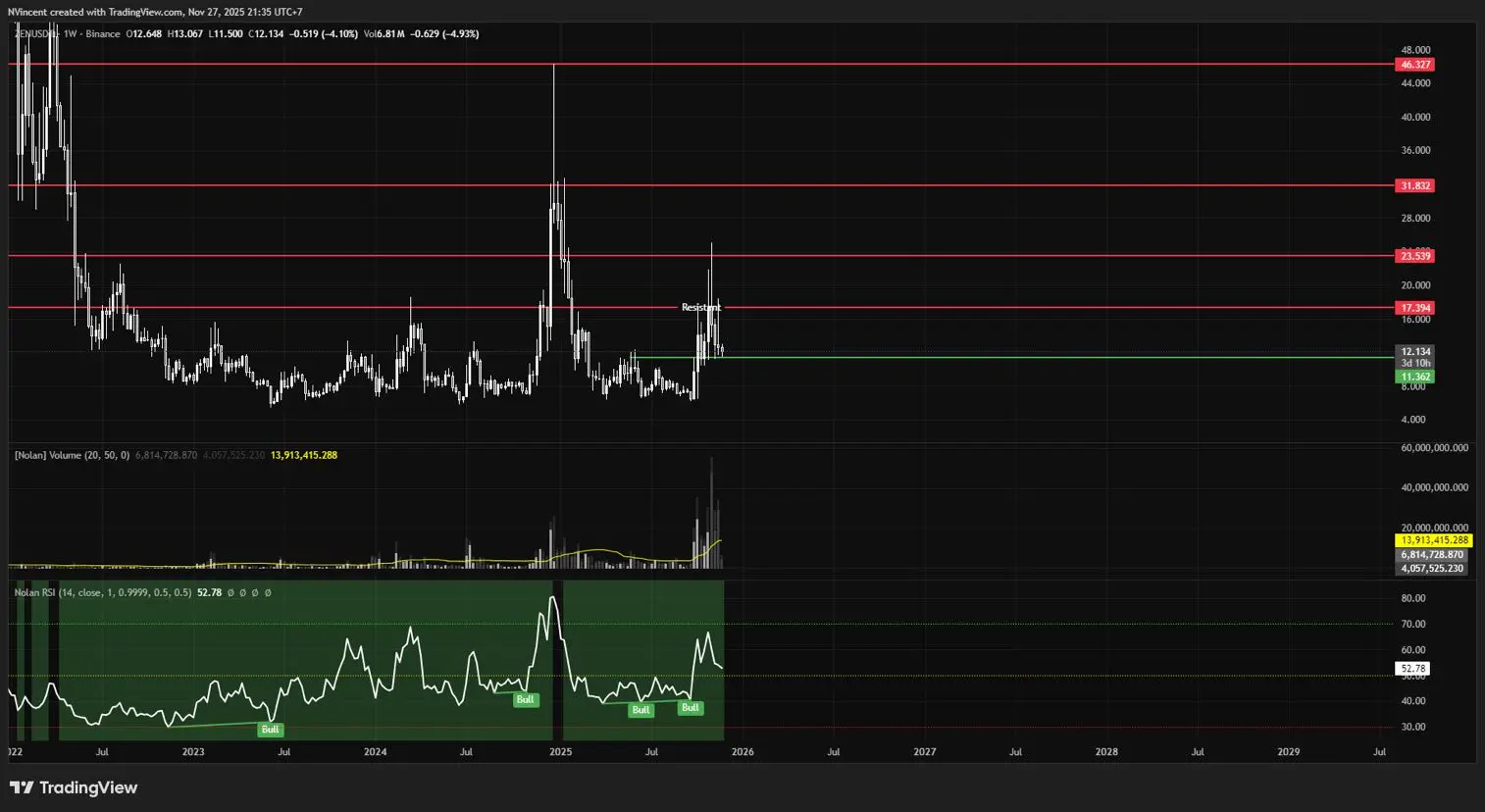Screen dimensions: 1485x812
Task: Click the 40,000,000.000 tick on volume axis
Action: click(x=1434, y=487)
